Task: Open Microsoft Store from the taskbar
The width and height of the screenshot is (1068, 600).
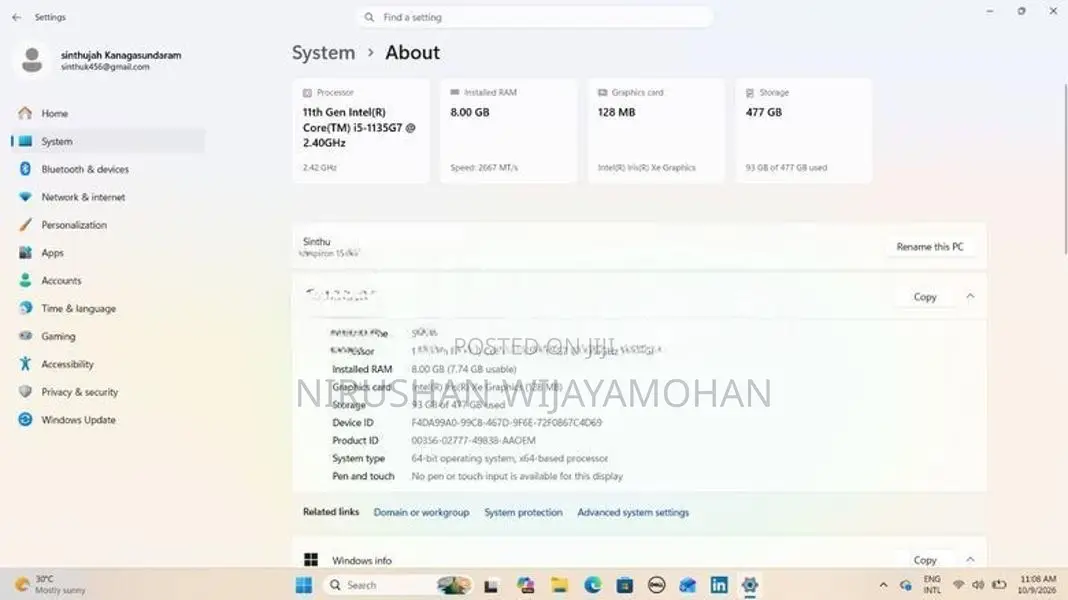Action: (625, 585)
